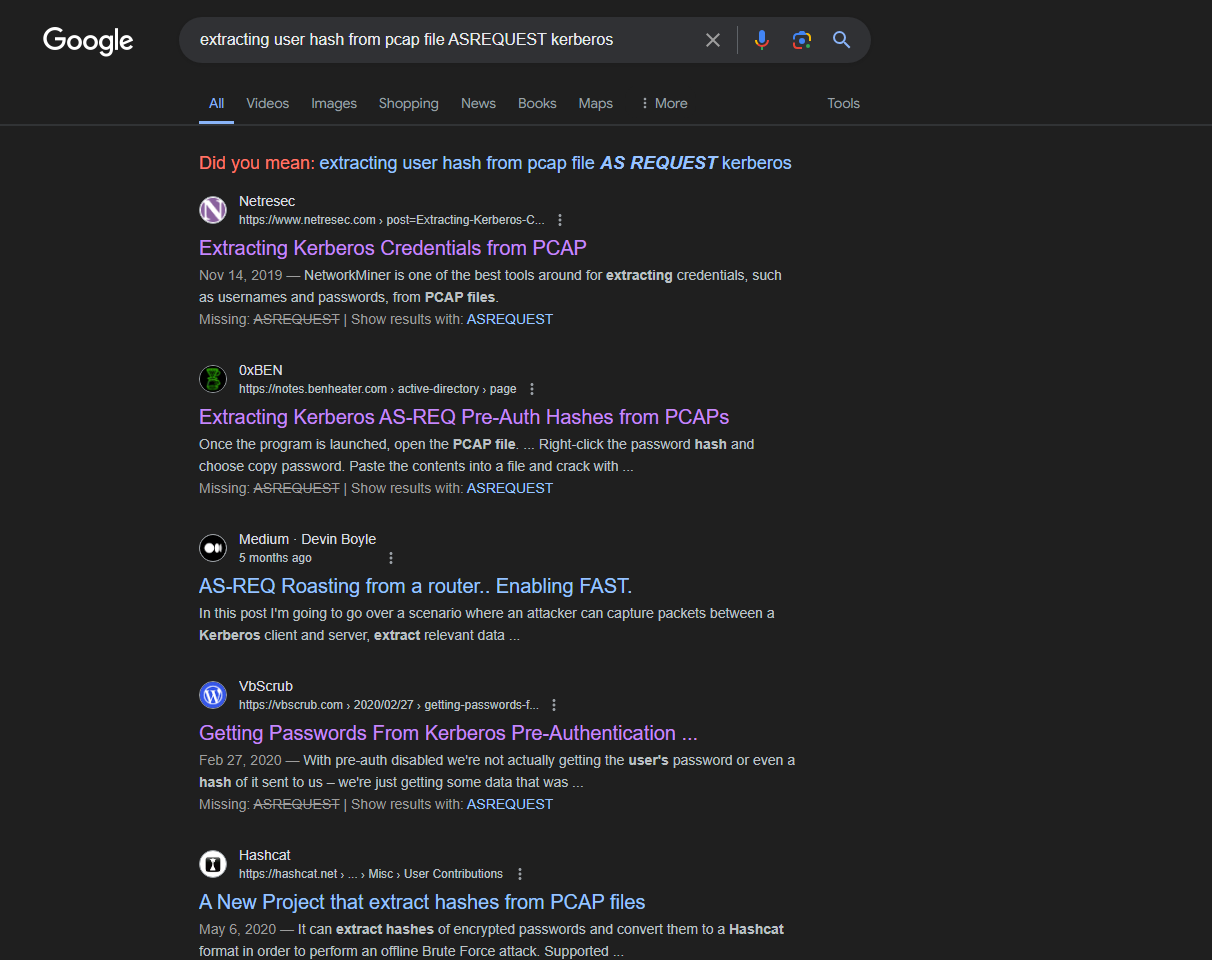Open Google Lens image search
Image resolution: width=1212 pixels, height=960 pixels.
coord(801,40)
